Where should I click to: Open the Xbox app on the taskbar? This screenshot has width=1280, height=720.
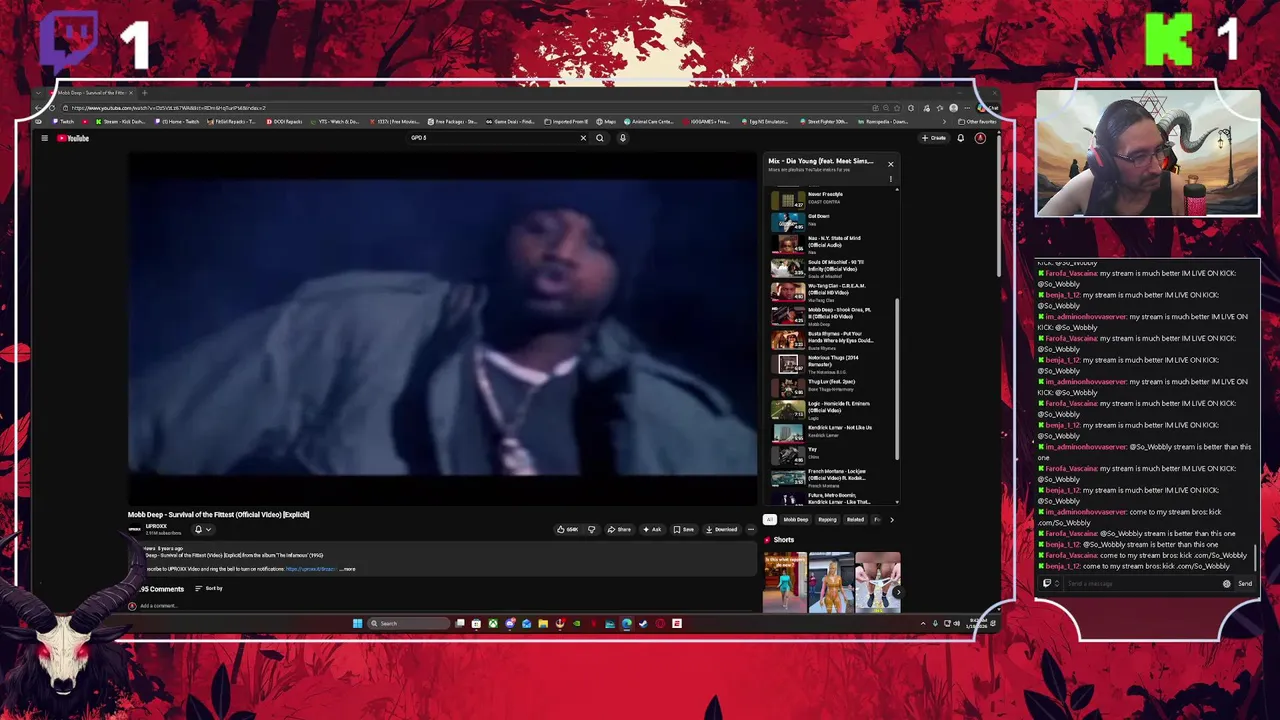point(493,624)
